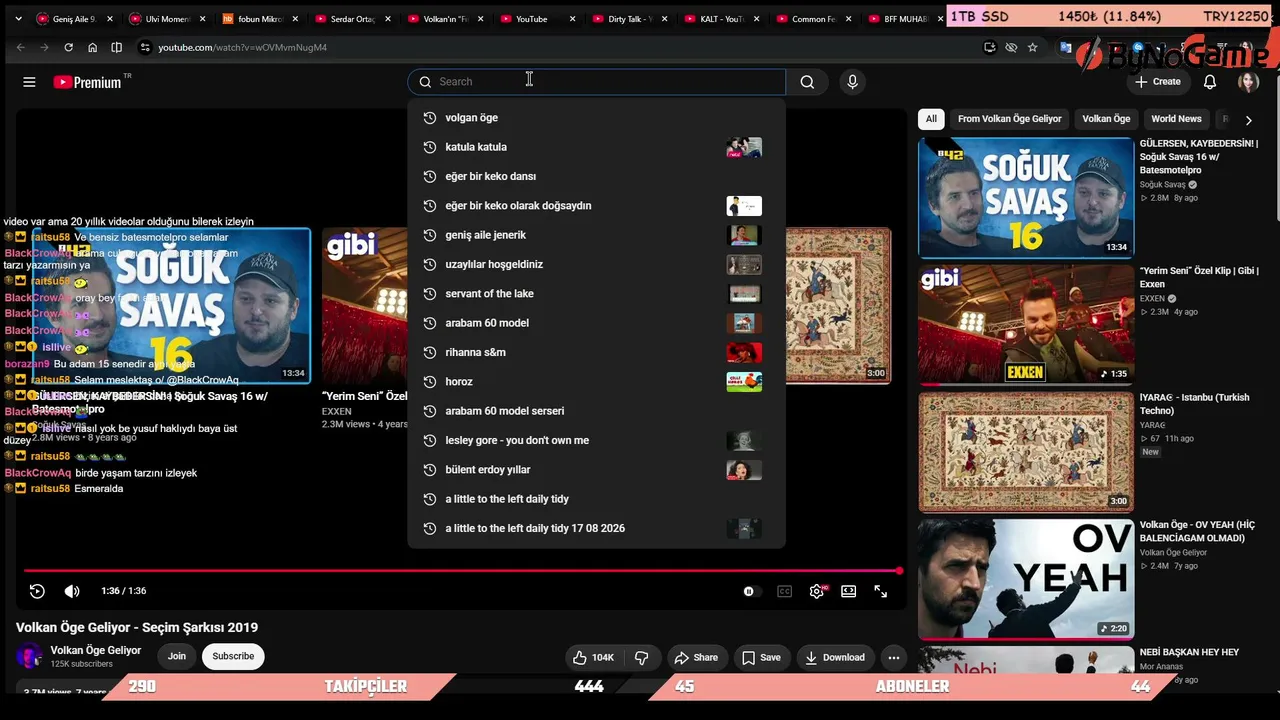Select the 'All' filter chip
The height and width of the screenshot is (720, 1280).
(931, 119)
